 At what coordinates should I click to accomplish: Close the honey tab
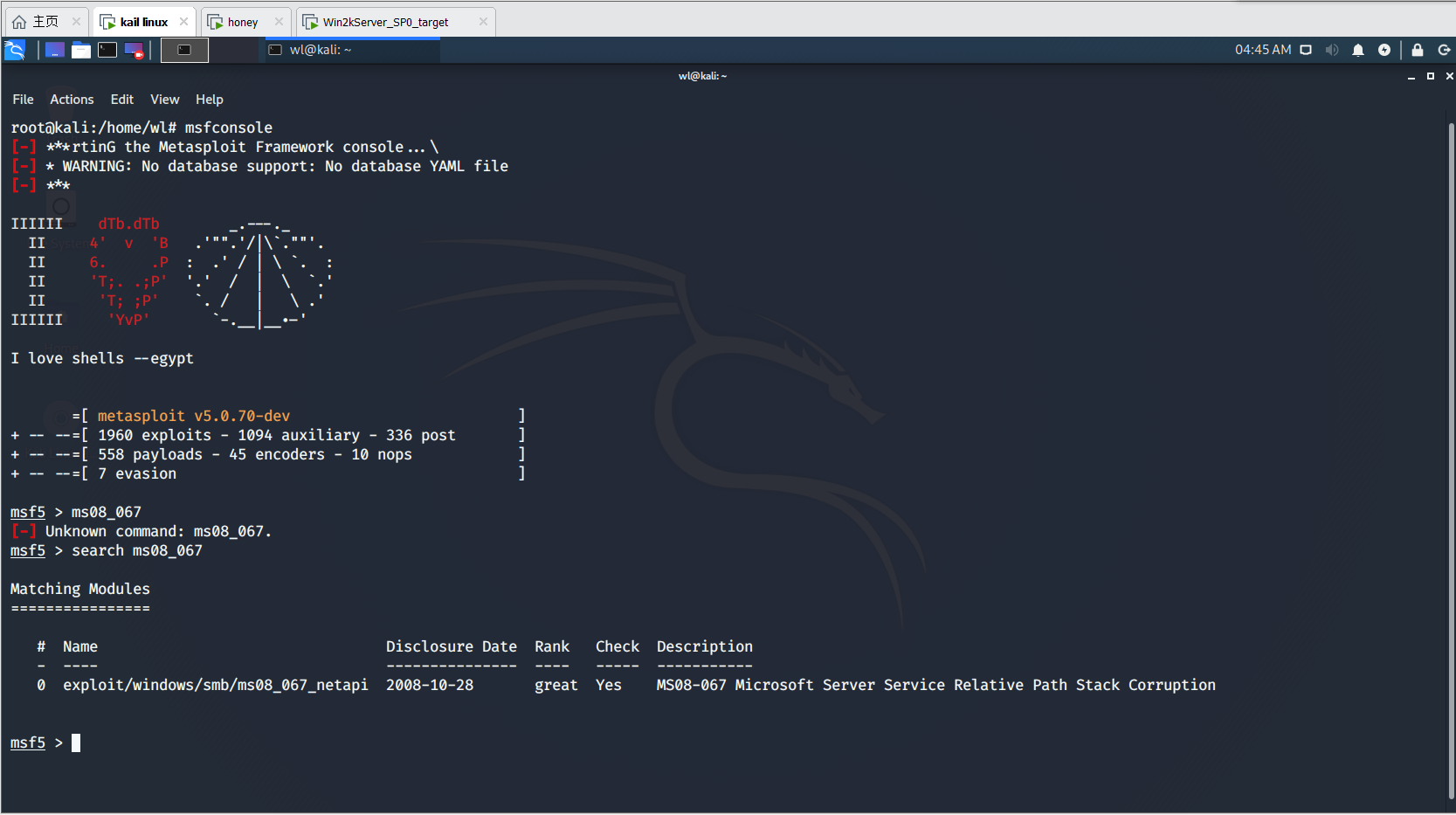(x=279, y=22)
